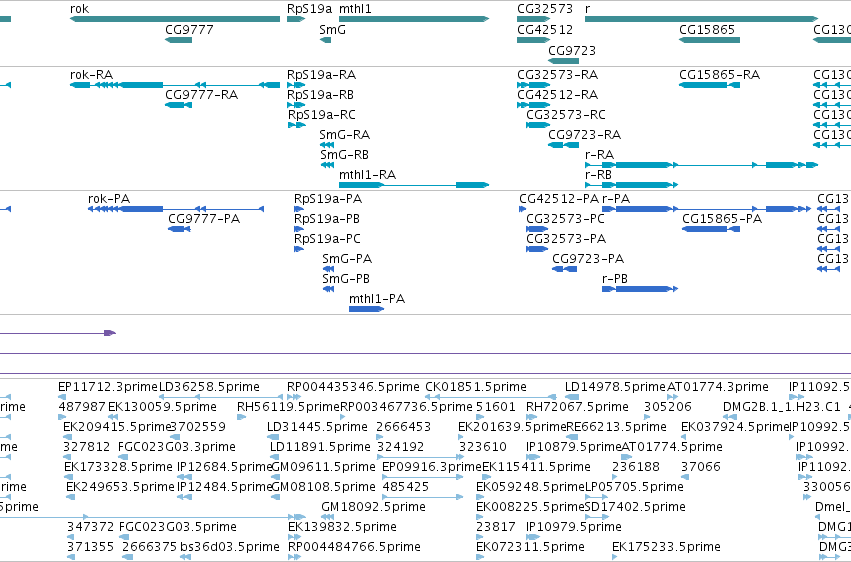Viewport: 851px width, 562px height.
Task: Click the CG15865-PA protein label
Action: click(x=722, y=219)
